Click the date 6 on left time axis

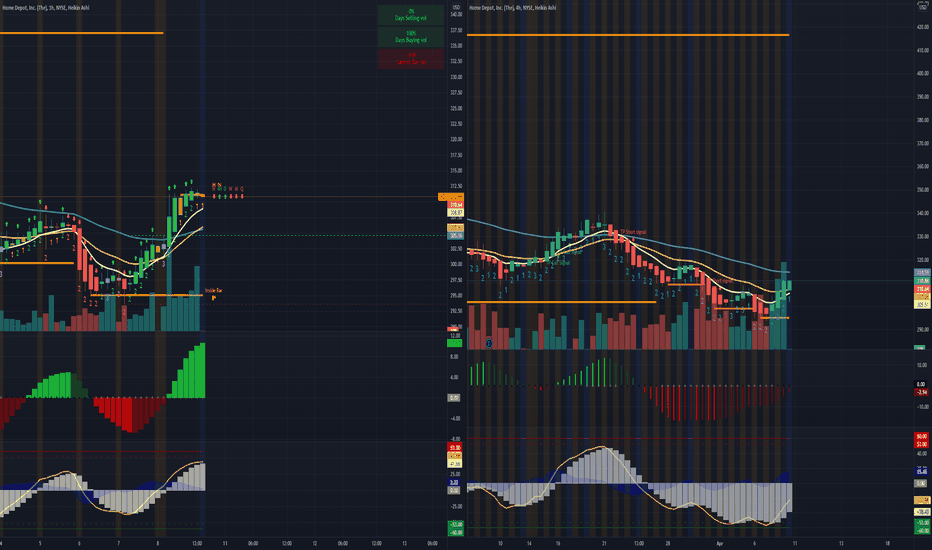click(x=79, y=543)
